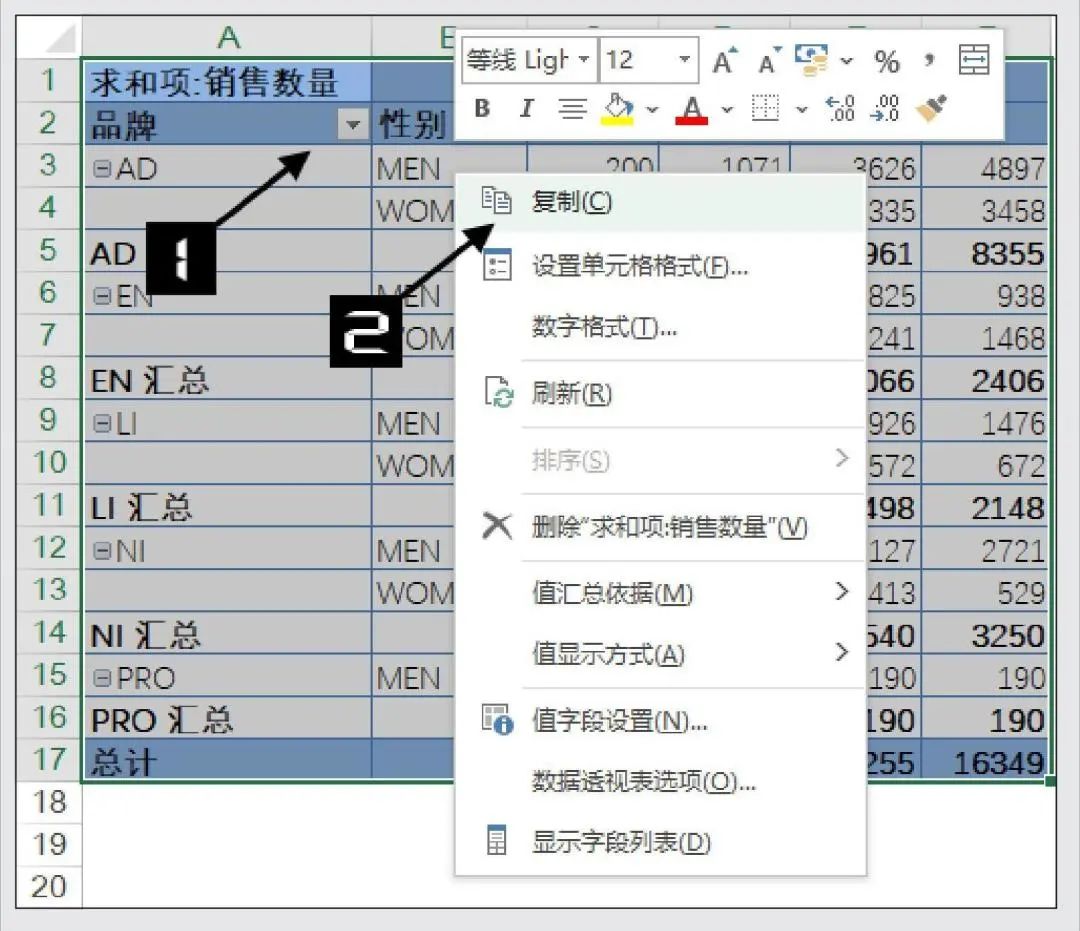This screenshot has width=1080, height=931.
Task: Open the font size 12 dropdown
Action: point(685,59)
